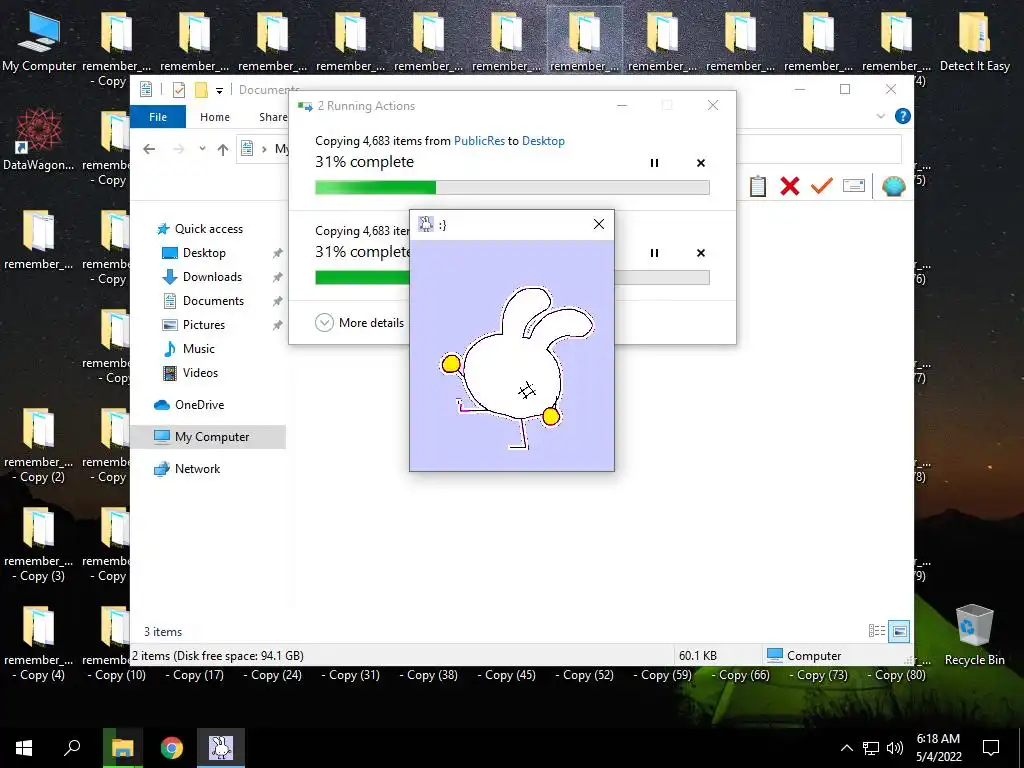
Task: Click the clipboard paste icon
Action: click(758, 186)
